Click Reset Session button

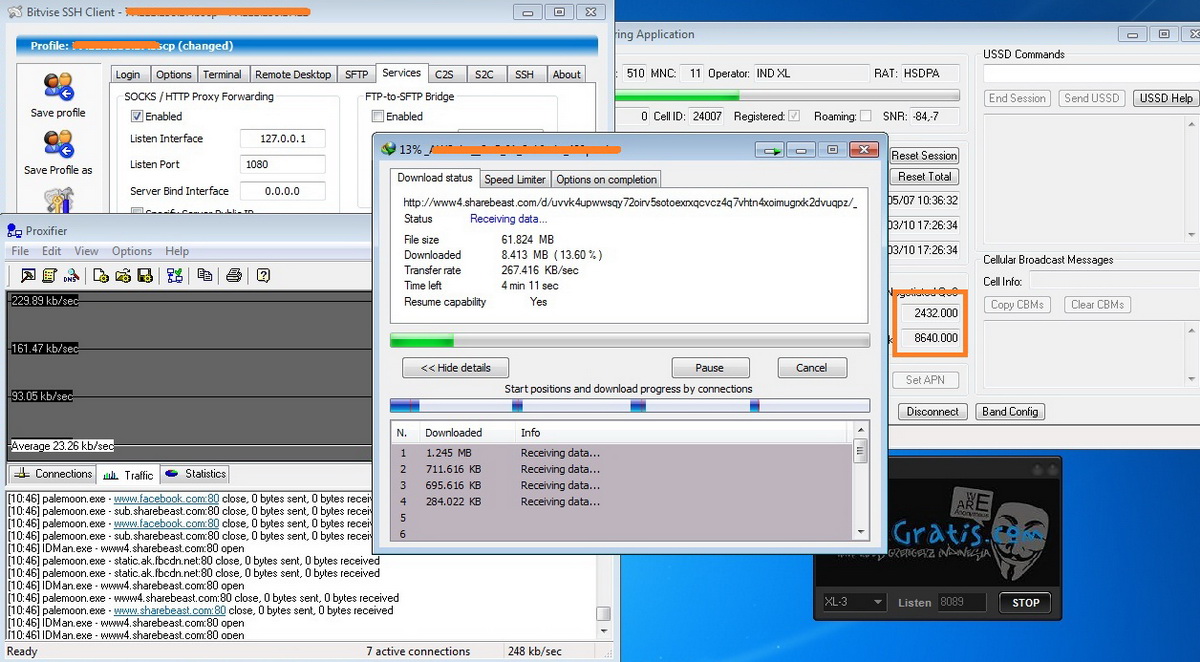925,156
